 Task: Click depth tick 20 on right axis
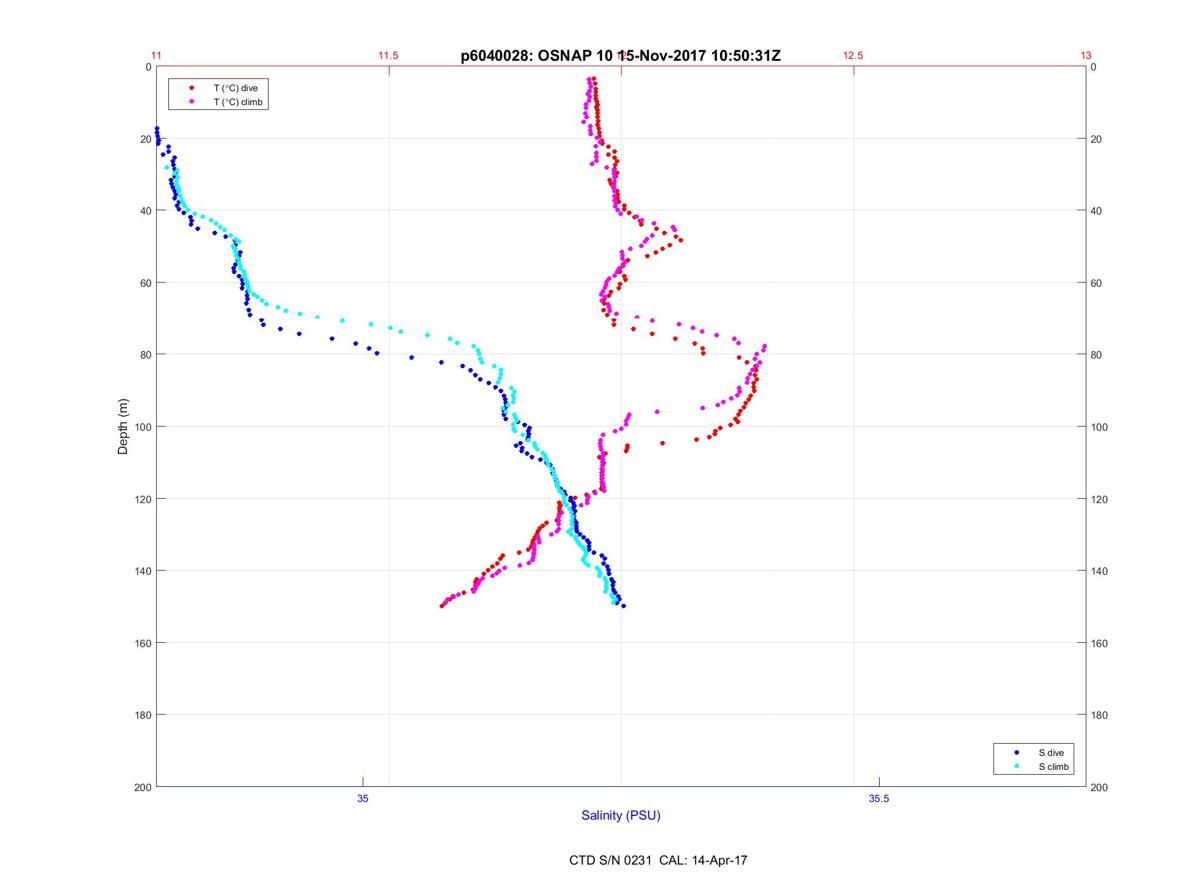tap(1097, 139)
